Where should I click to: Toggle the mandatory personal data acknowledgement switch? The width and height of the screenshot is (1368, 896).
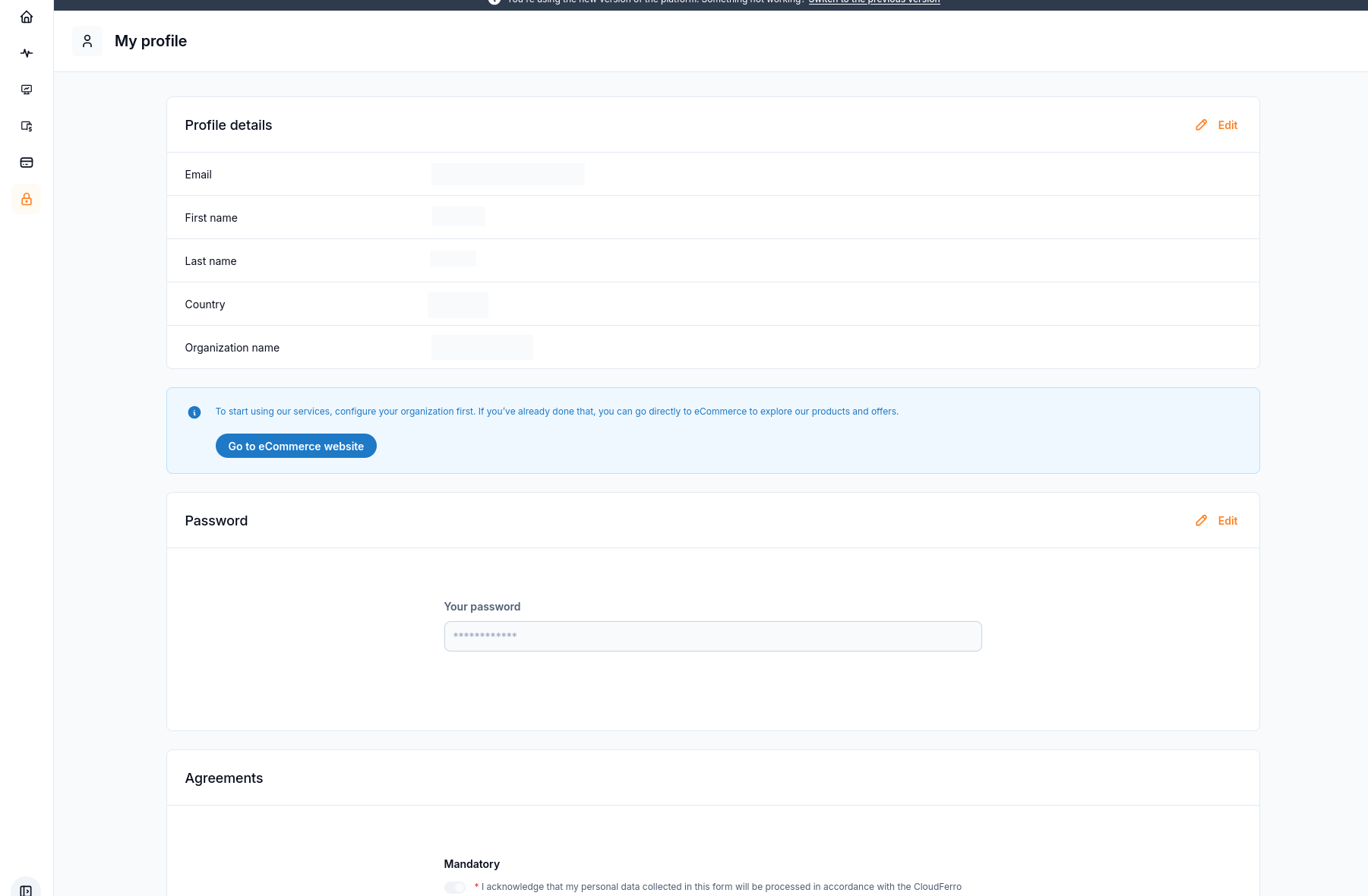[x=455, y=887]
